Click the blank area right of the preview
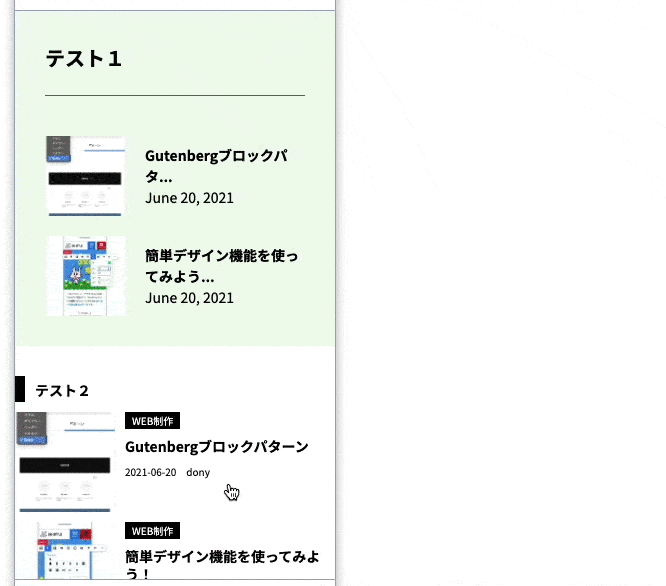Image resolution: width=666 pixels, height=586 pixels. [500, 300]
